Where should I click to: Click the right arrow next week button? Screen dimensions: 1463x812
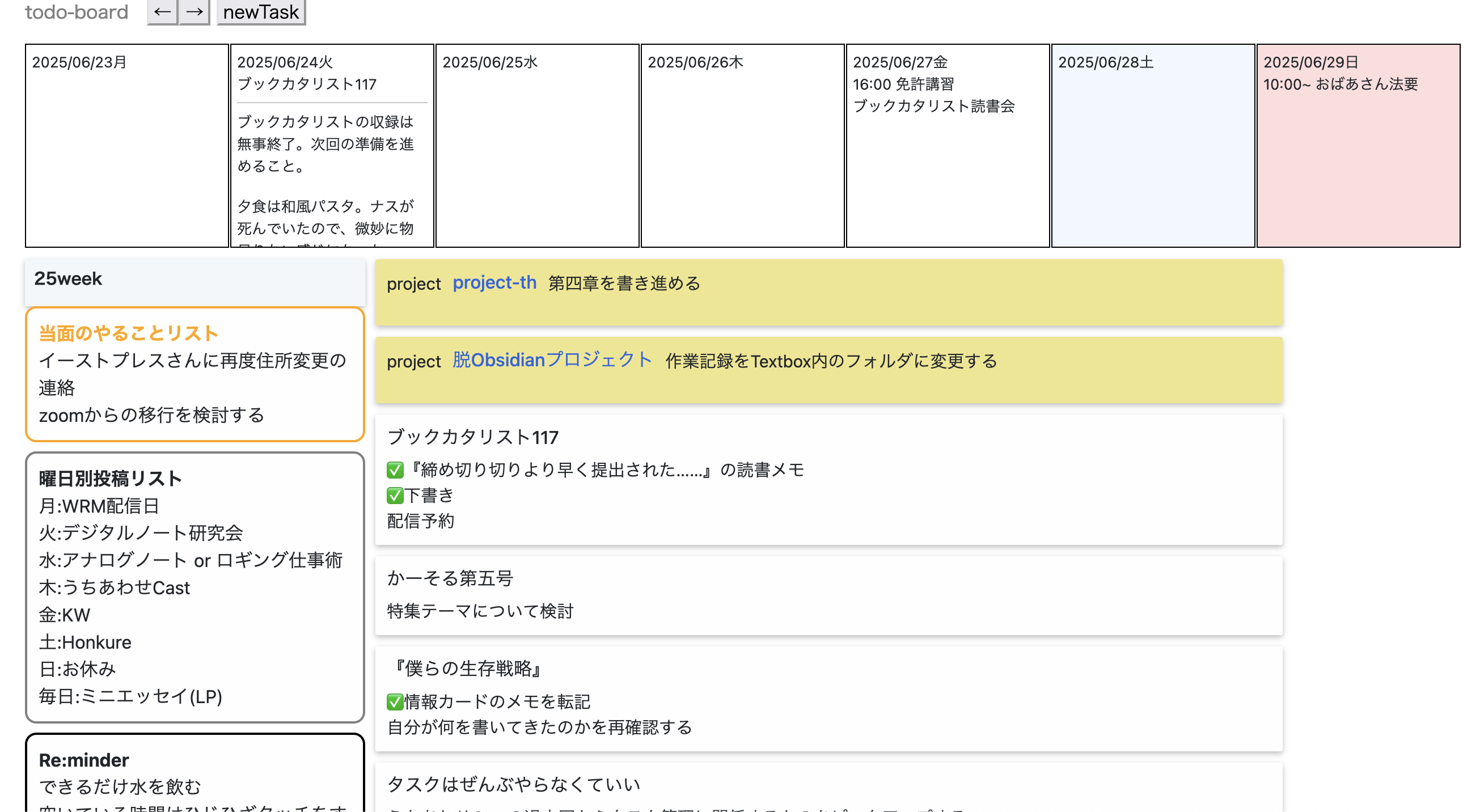tap(194, 12)
